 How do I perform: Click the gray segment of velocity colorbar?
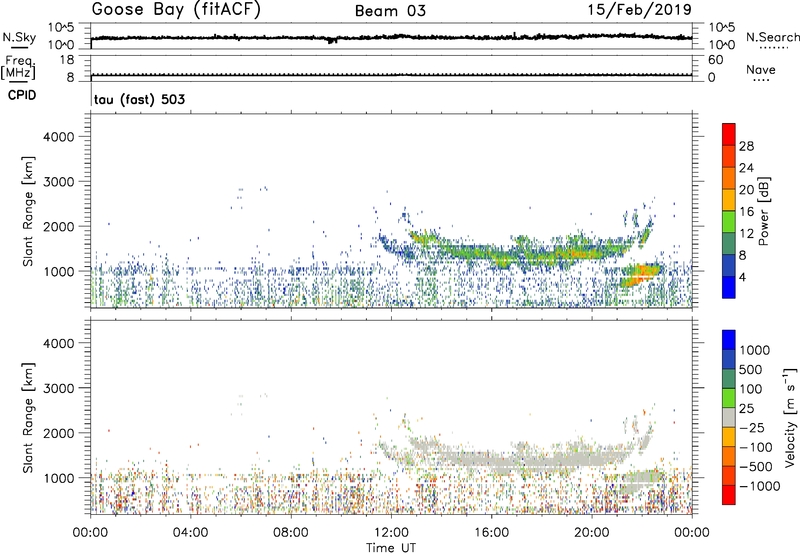tap(729, 417)
